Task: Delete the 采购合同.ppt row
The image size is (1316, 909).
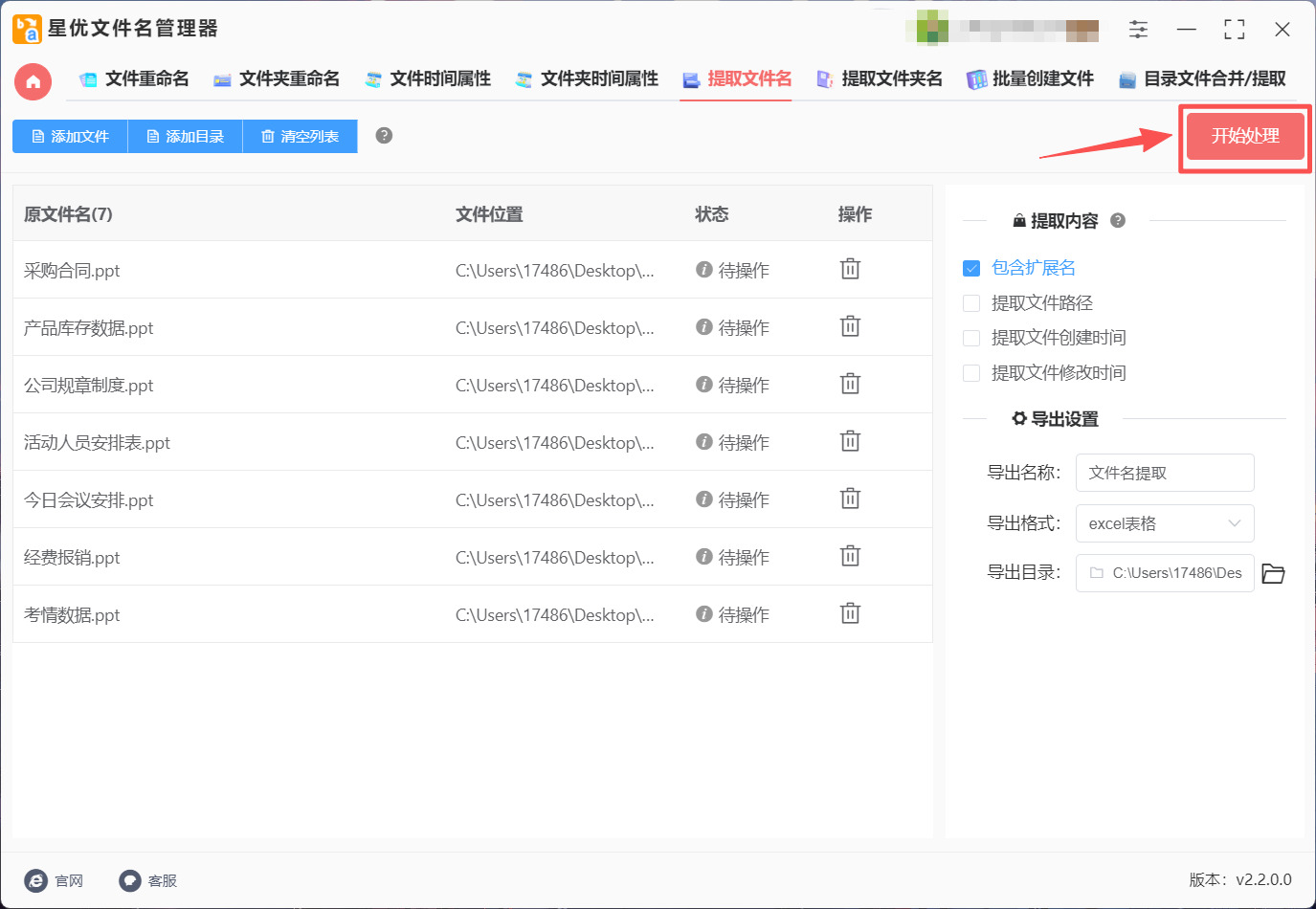Action: [x=850, y=270]
